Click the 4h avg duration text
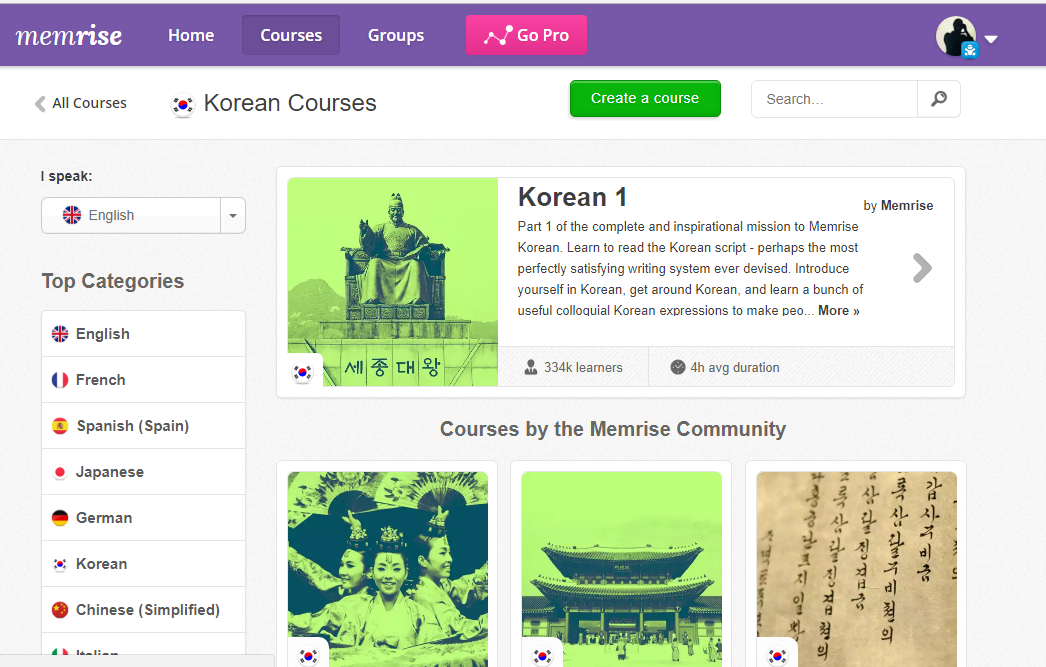The image size is (1046, 667). (734, 368)
